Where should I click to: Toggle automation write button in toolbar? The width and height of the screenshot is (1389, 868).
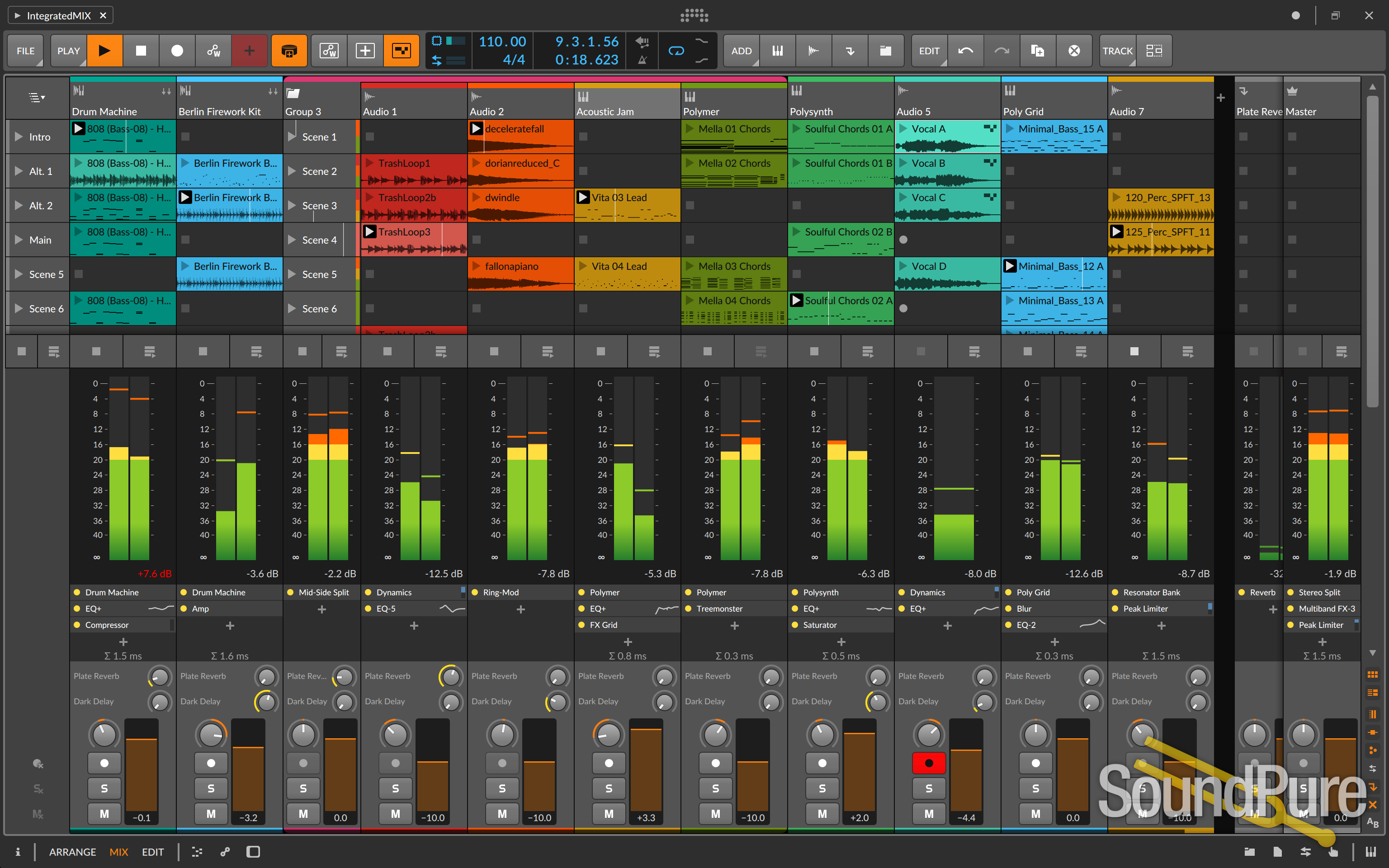(x=213, y=51)
